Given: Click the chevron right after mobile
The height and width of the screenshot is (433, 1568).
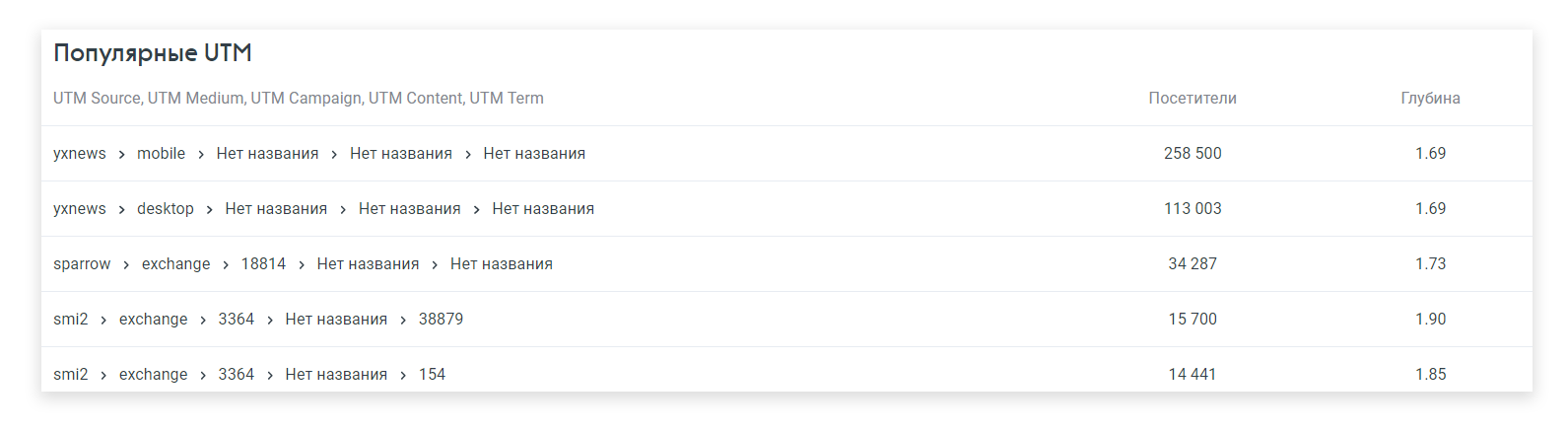Looking at the screenshot, I should 201,155.
